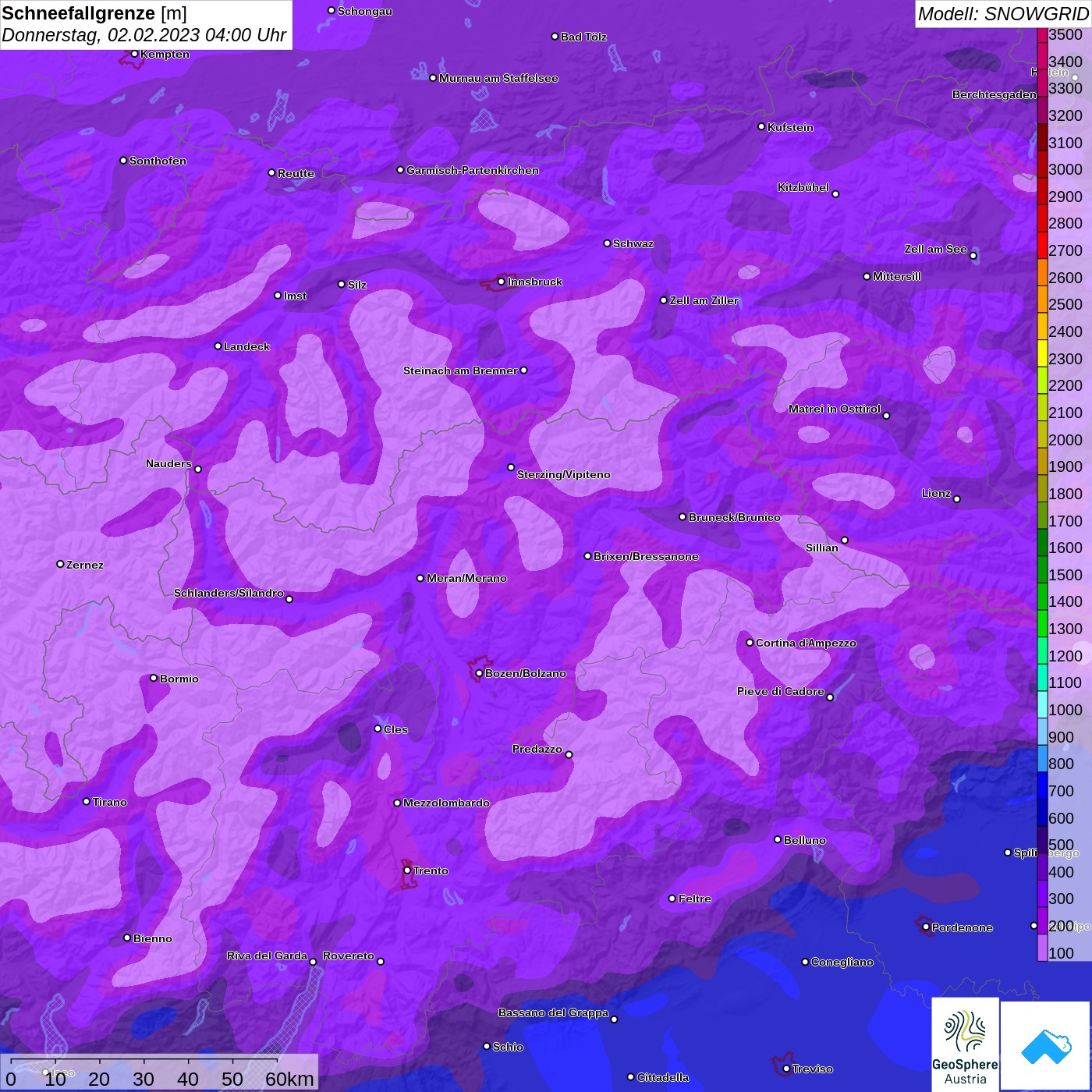Click the Garmisch-Partenkirchen marker
The width and height of the screenshot is (1092, 1092).
400,170
